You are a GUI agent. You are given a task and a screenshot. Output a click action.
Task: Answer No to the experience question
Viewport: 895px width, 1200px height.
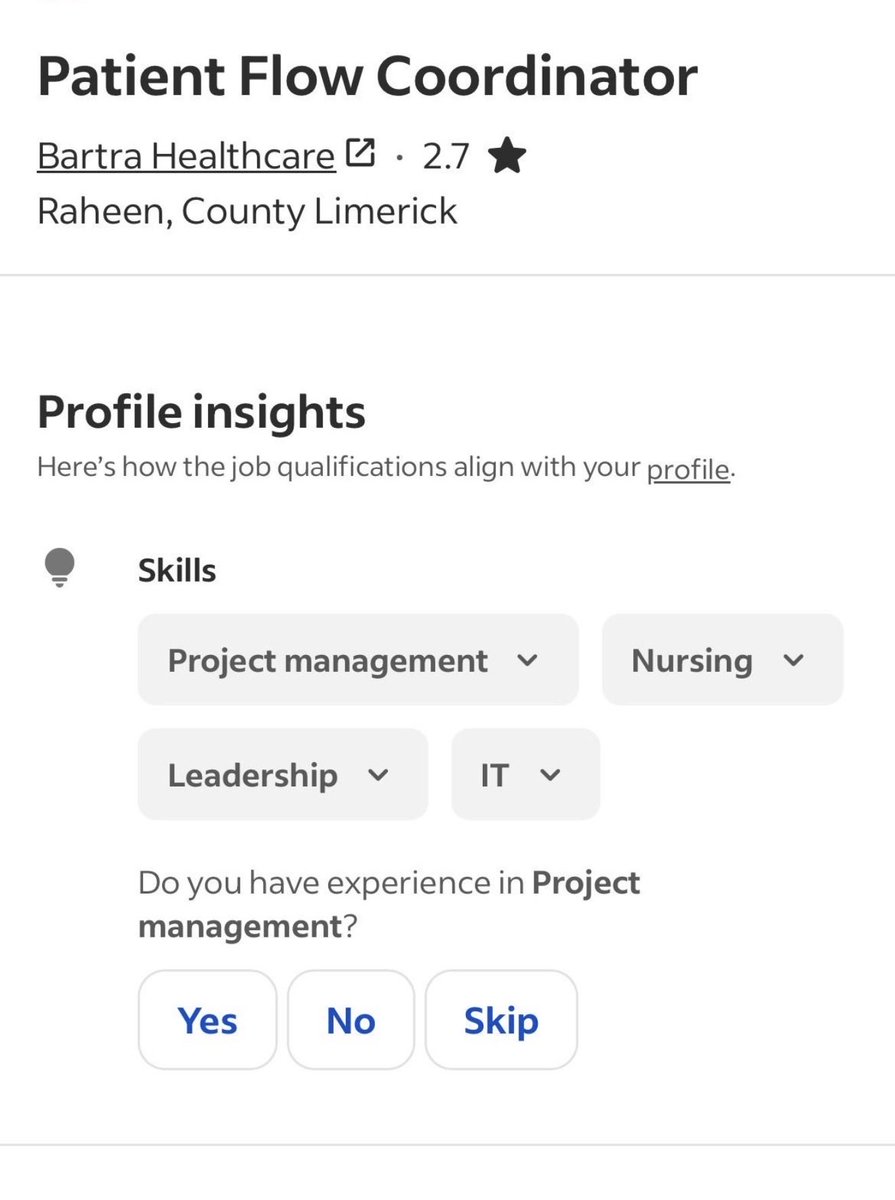point(350,1020)
